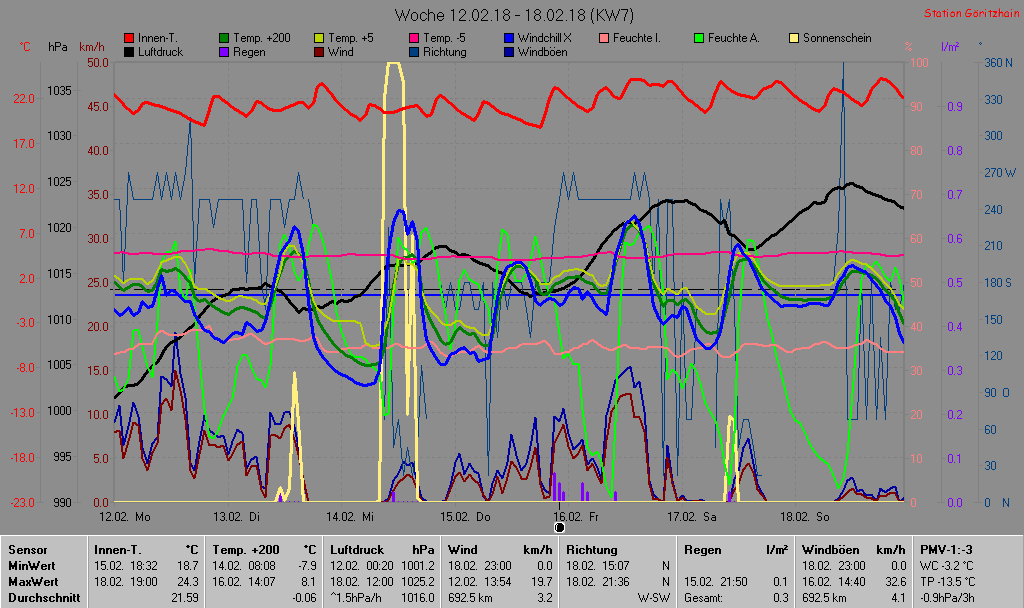Click the olive Temp. +5 legend swatch

pos(319,38)
